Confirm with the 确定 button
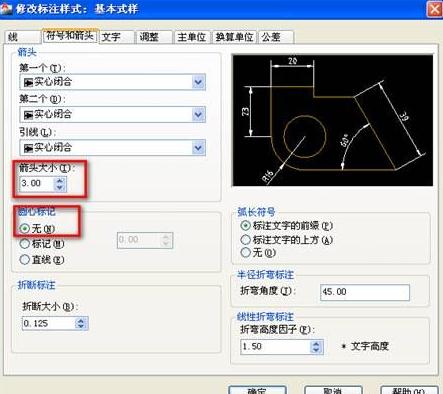This screenshot has height=394, width=443. pos(257,390)
